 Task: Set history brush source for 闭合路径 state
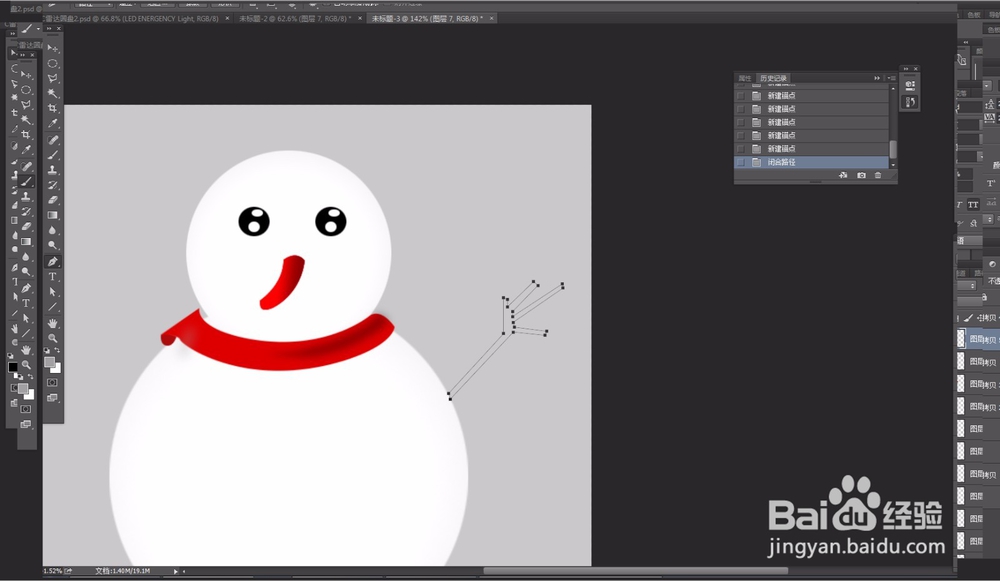tap(740, 163)
